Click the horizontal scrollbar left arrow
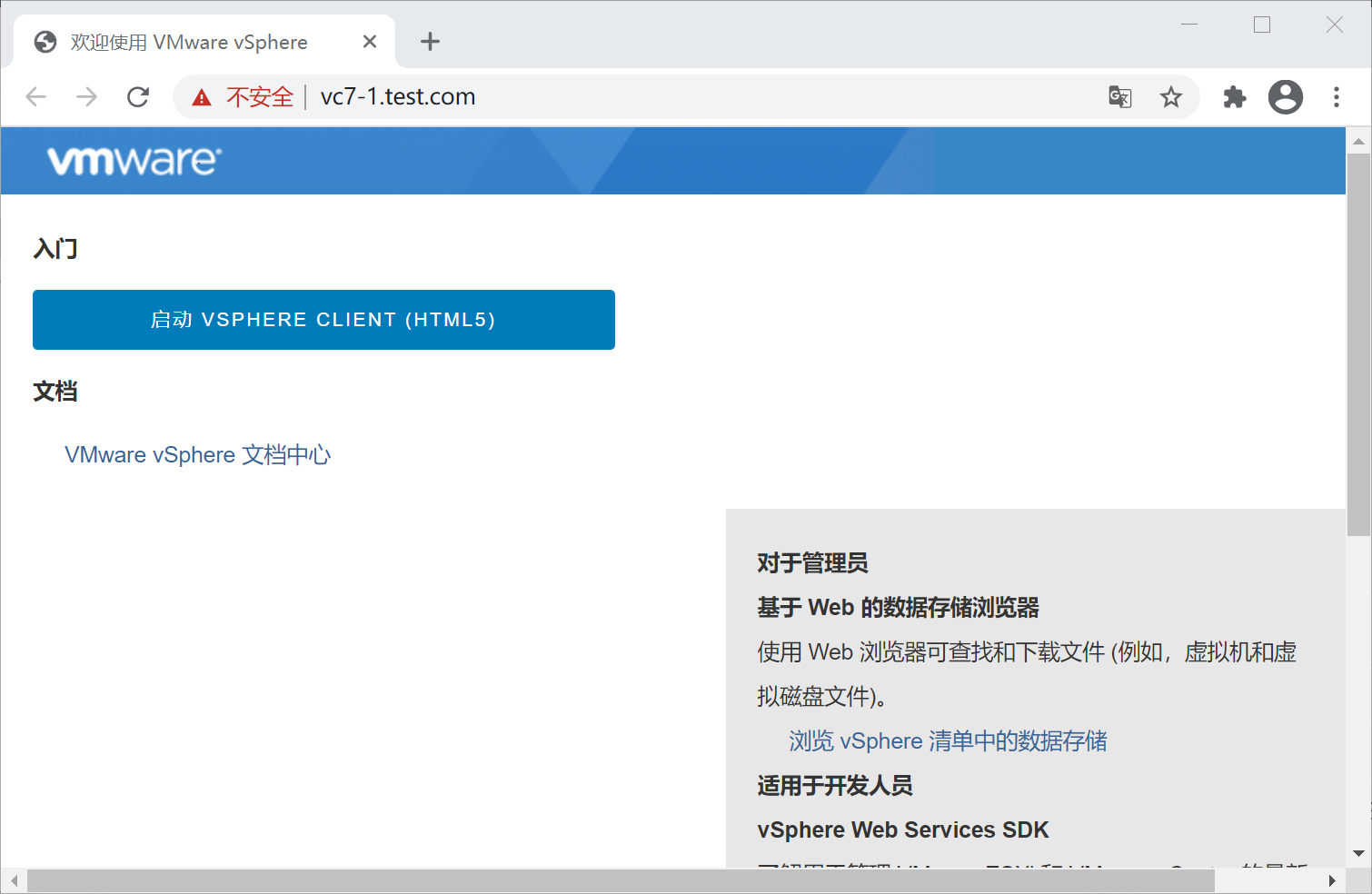Viewport: 1372px width, 894px height. (x=14, y=880)
